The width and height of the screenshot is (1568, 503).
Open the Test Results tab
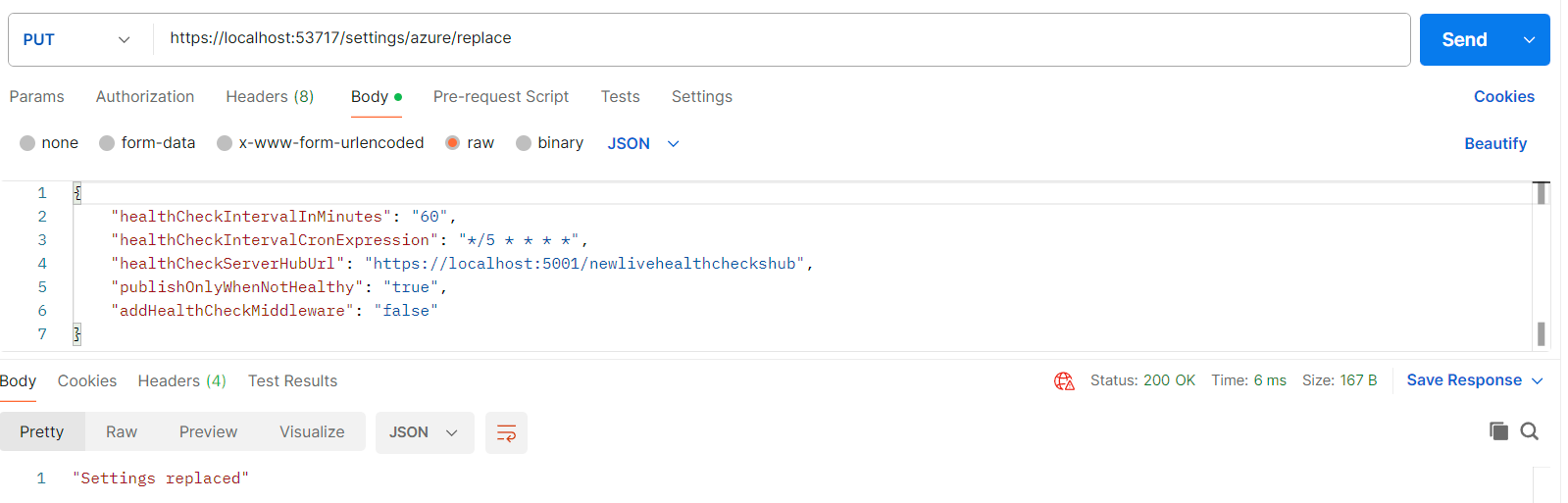point(292,380)
